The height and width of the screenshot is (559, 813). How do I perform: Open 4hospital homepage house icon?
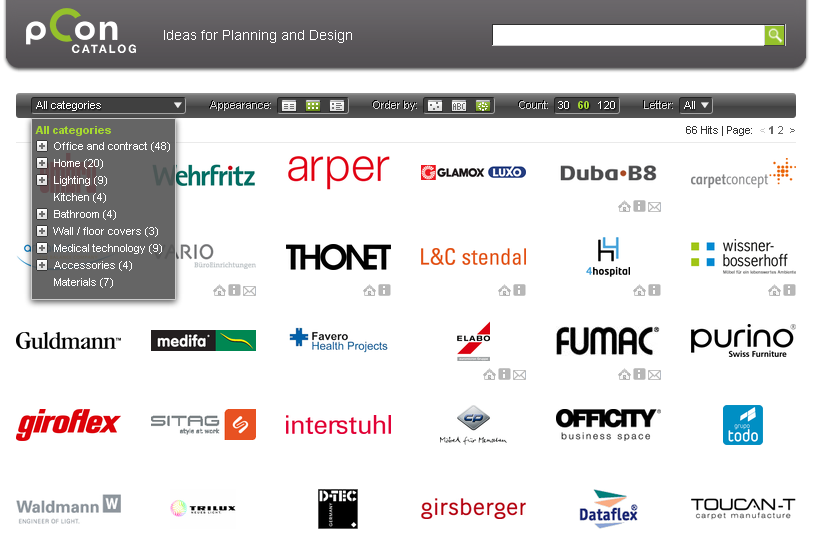coord(639,291)
